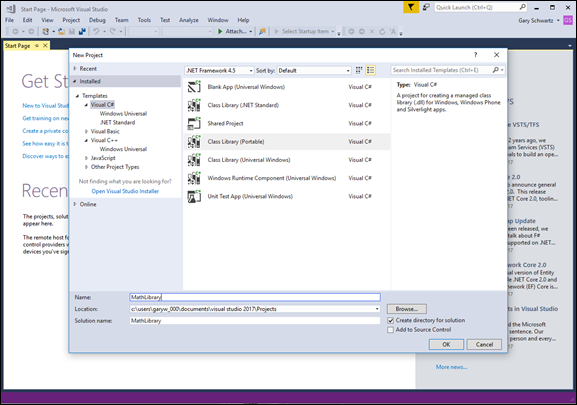Click the Undo toolbar icon

coord(96,32)
